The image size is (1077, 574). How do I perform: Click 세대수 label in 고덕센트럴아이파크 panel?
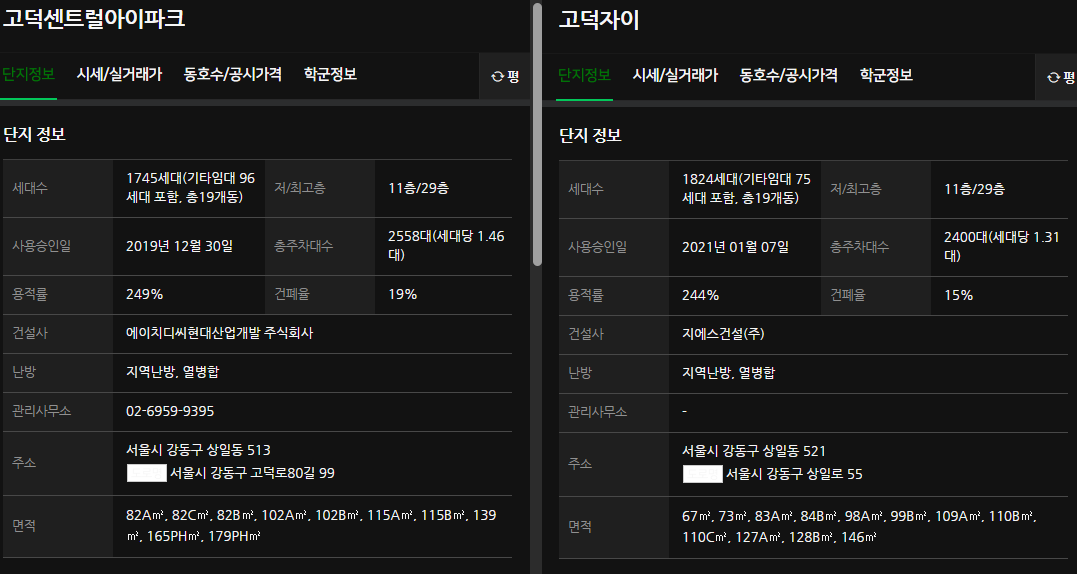pos(30,188)
